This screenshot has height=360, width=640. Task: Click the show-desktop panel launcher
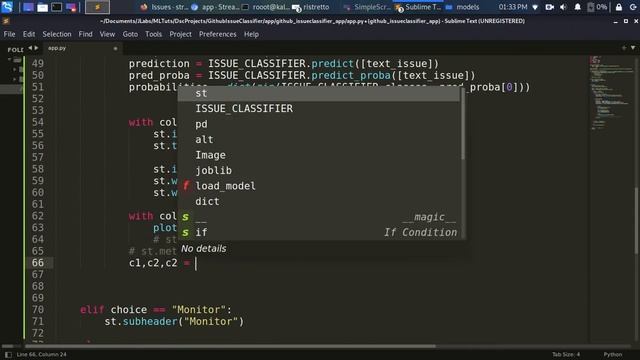coord(28,7)
